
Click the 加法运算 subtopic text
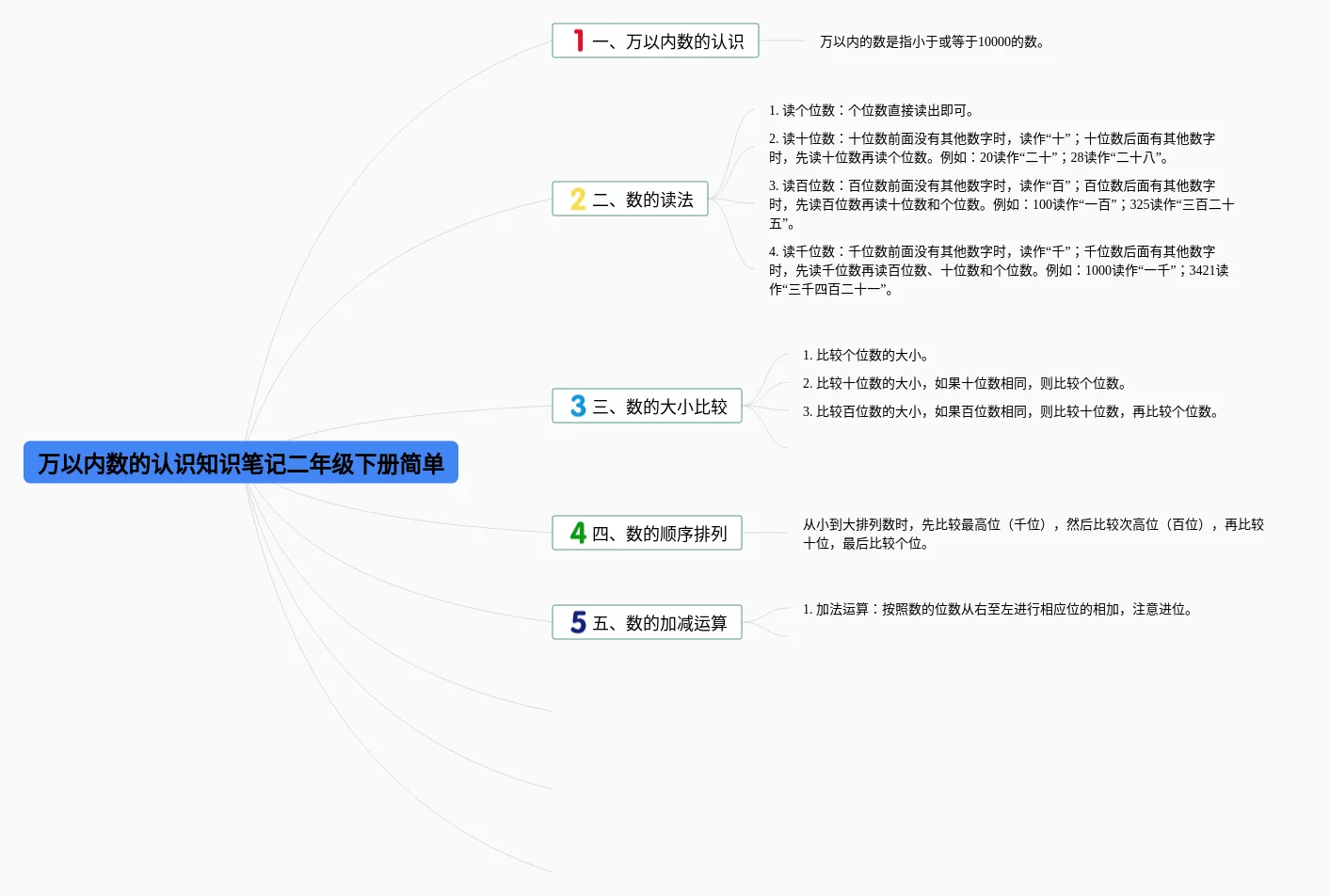[x=999, y=609]
